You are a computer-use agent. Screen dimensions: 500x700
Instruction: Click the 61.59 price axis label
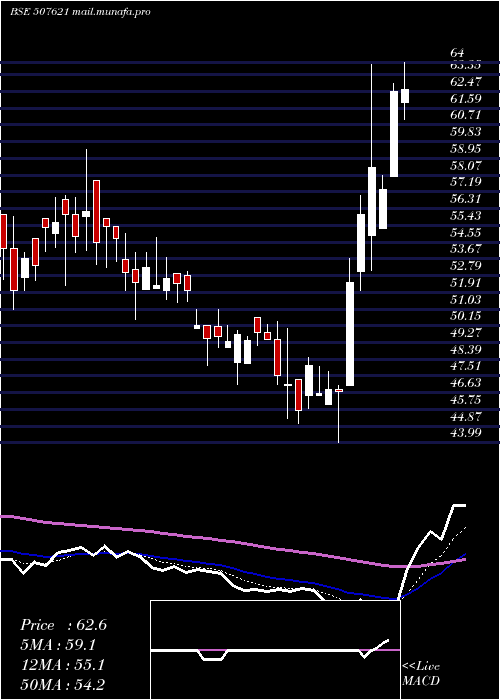[x=466, y=98]
